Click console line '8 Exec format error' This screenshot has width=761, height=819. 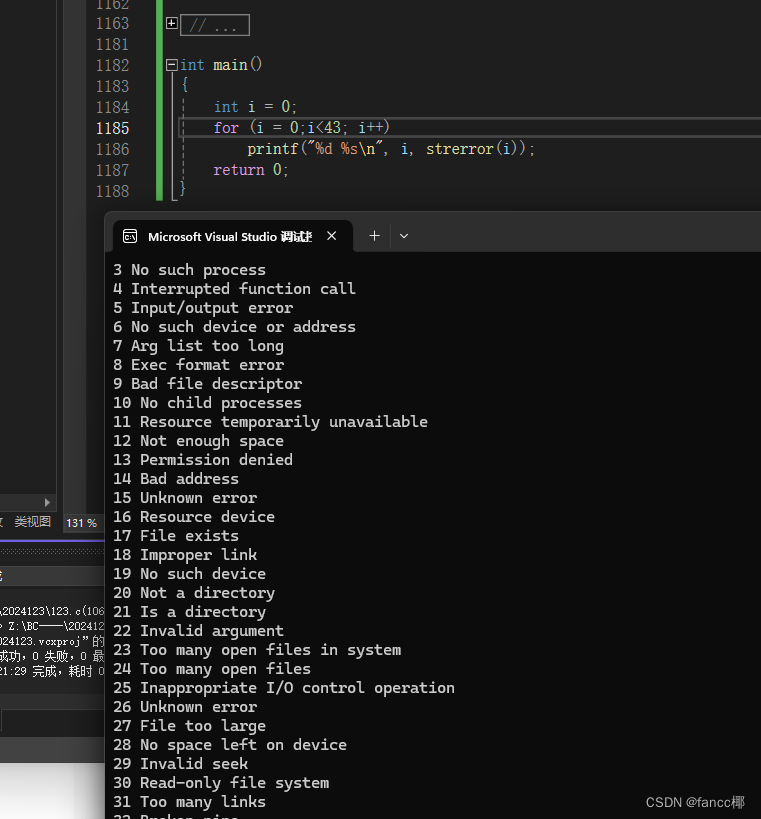pyautogui.click(x=198, y=365)
